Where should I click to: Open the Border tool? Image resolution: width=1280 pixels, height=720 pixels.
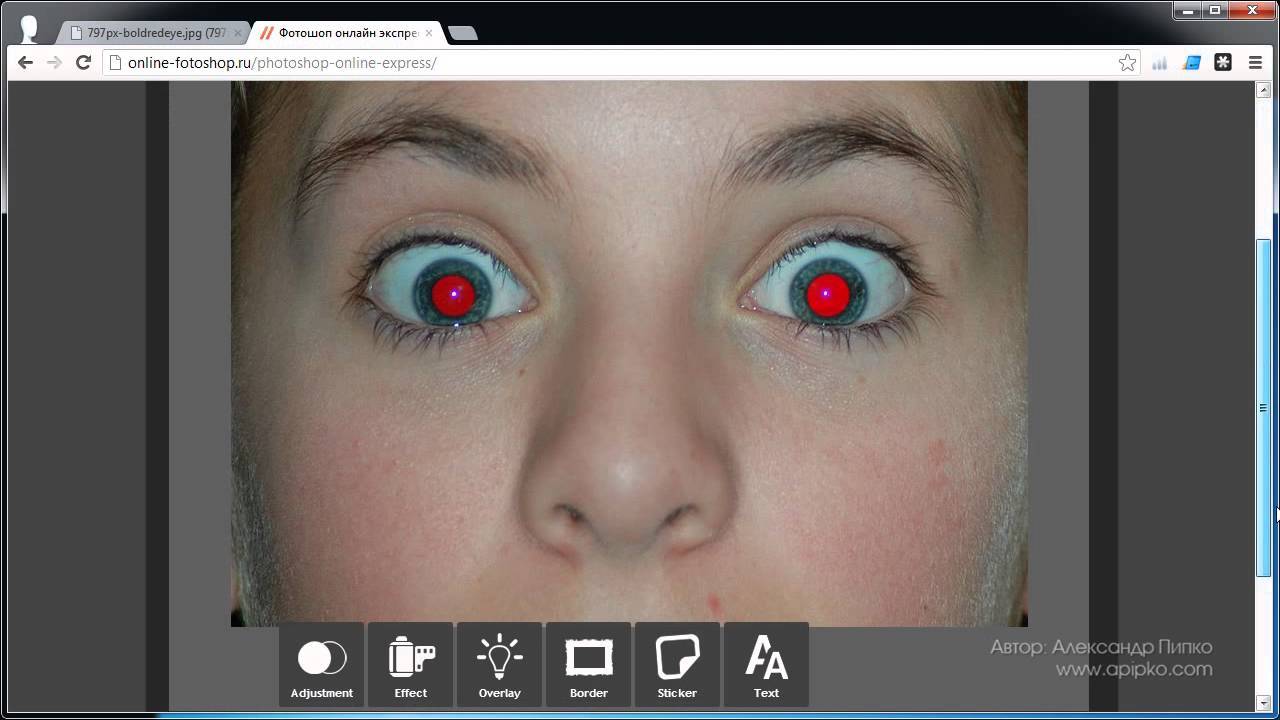588,665
